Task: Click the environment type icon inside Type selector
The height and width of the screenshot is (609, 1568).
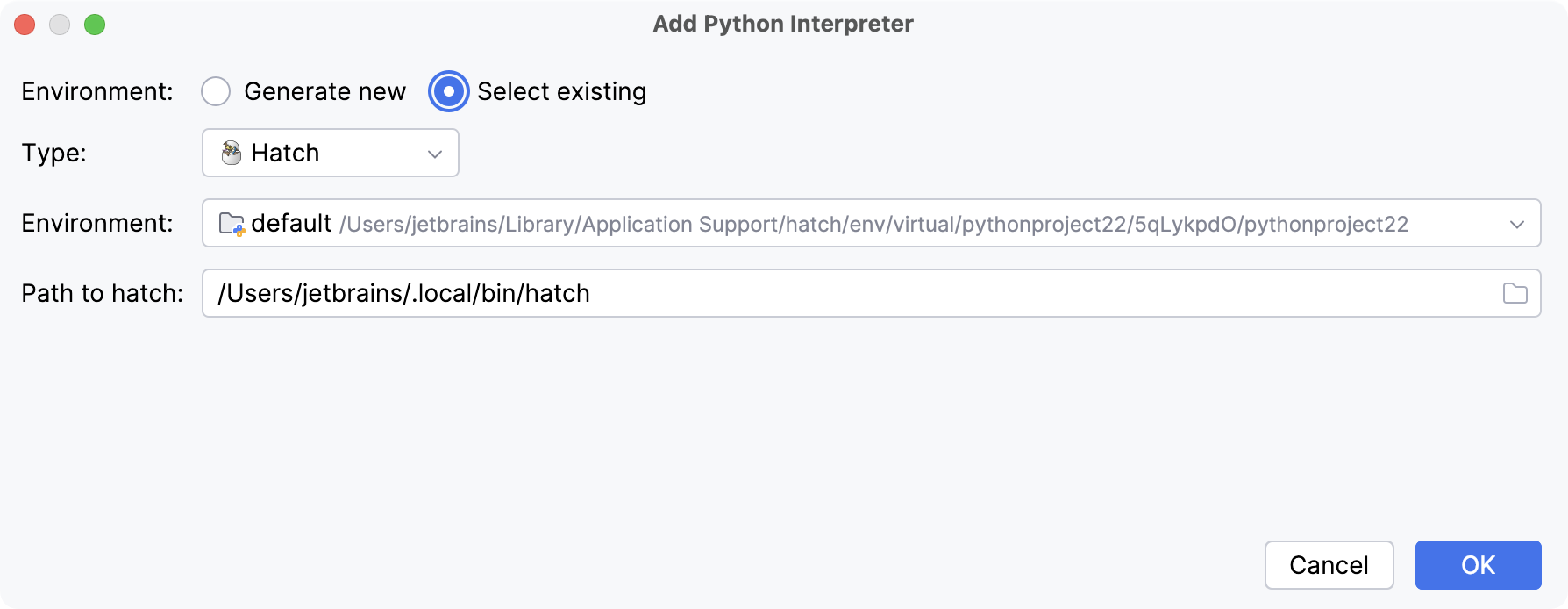Action: 232,153
